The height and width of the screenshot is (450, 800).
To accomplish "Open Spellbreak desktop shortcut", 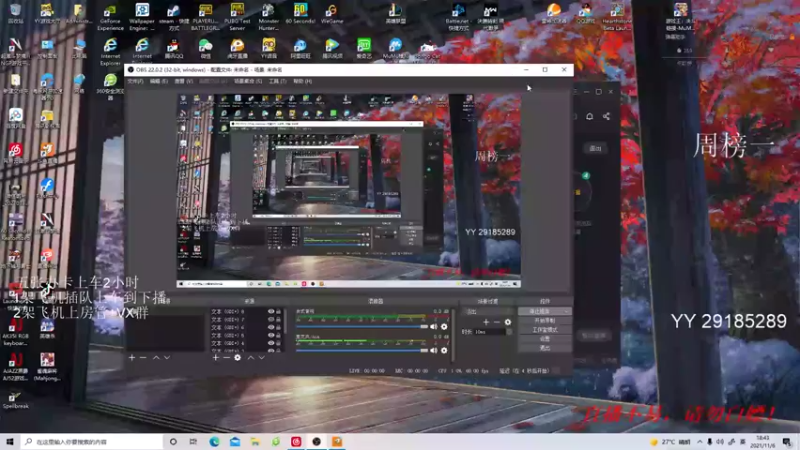I will (x=15, y=400).
